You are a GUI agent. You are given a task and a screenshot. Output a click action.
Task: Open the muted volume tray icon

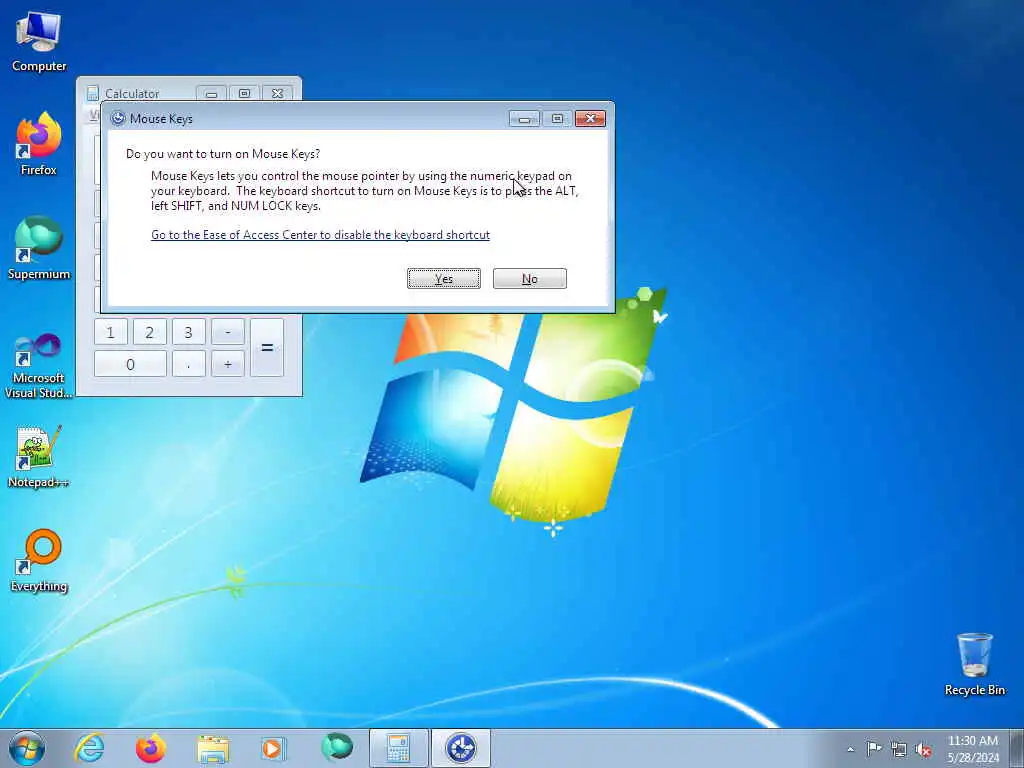(x=923, y=749)
